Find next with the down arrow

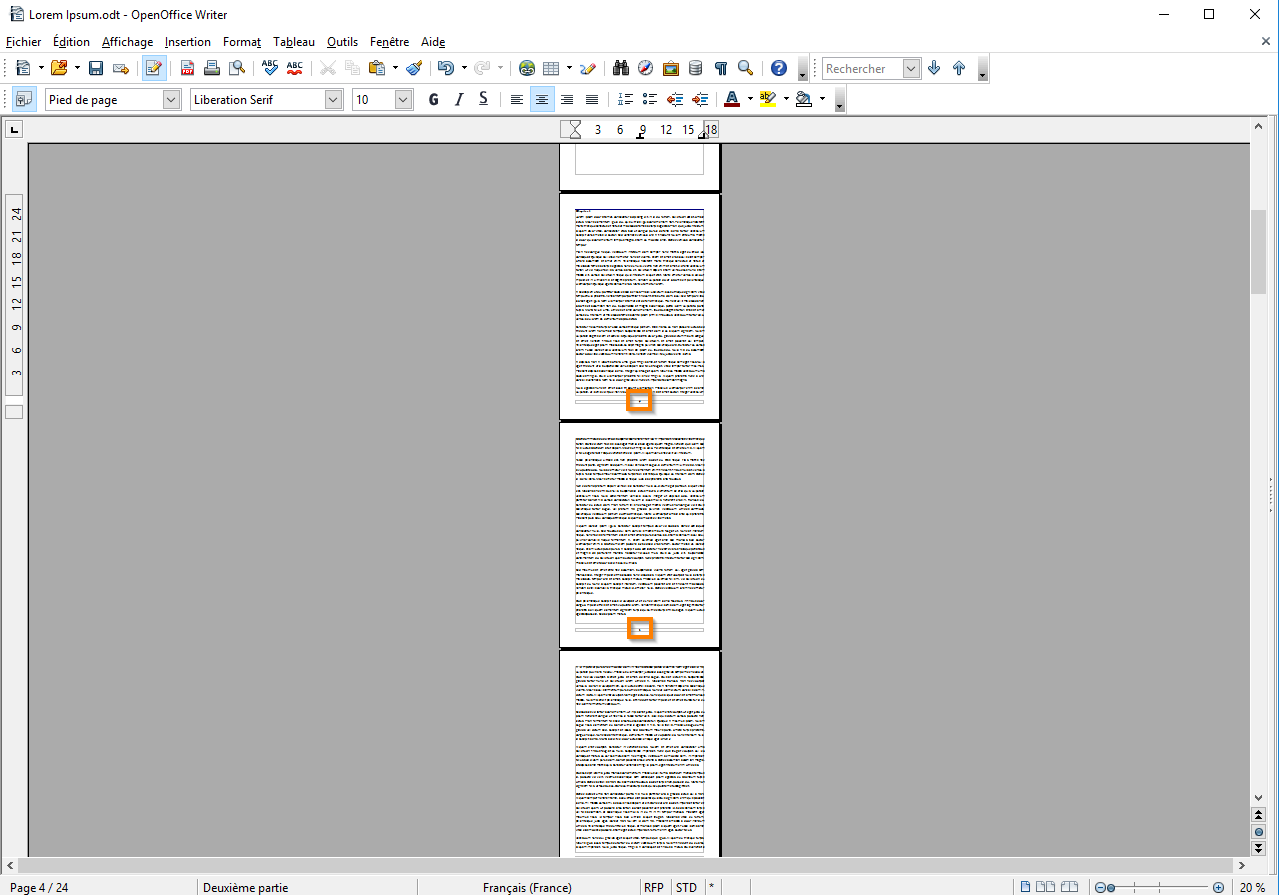pos(934,68)
